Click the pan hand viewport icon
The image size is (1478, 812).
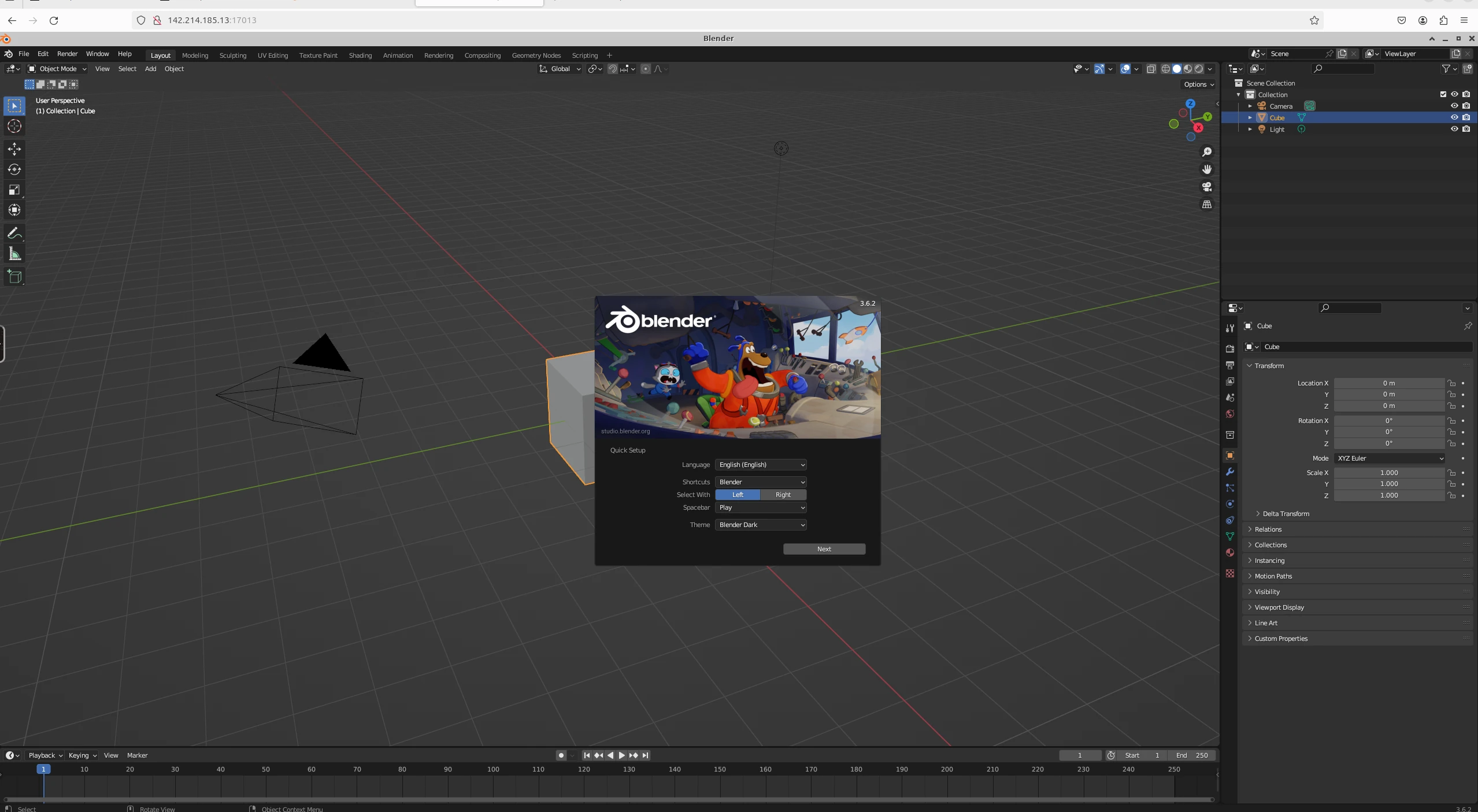tap(1207, 169)
